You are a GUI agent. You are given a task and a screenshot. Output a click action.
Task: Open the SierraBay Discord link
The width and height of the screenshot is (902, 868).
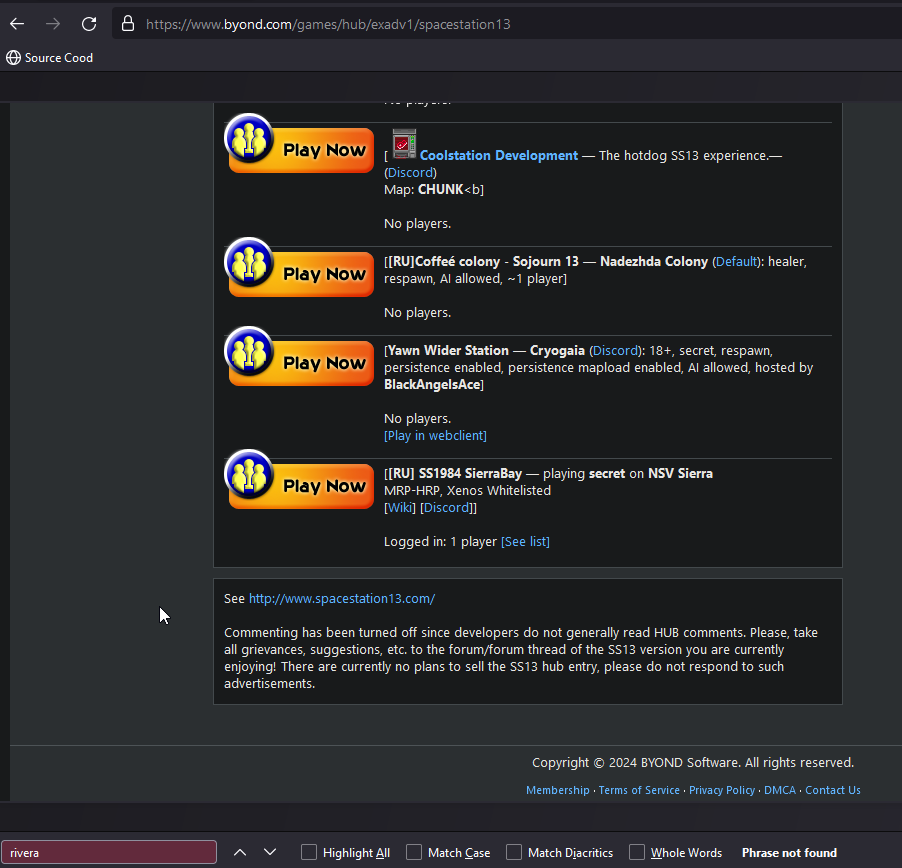446,508
